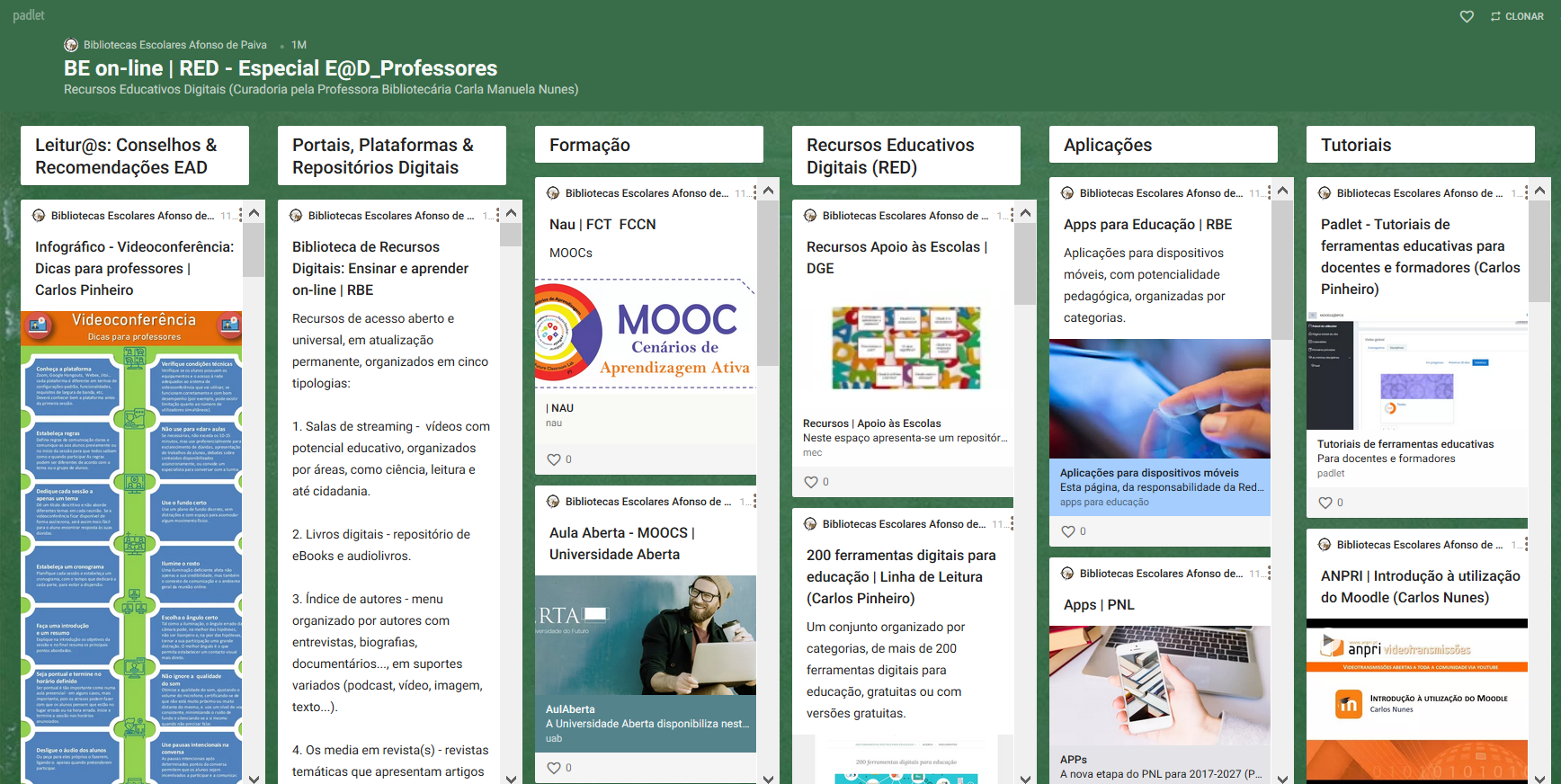Click the CLONAR button
Screen dimensions: 1561x784
point(1517,16)
